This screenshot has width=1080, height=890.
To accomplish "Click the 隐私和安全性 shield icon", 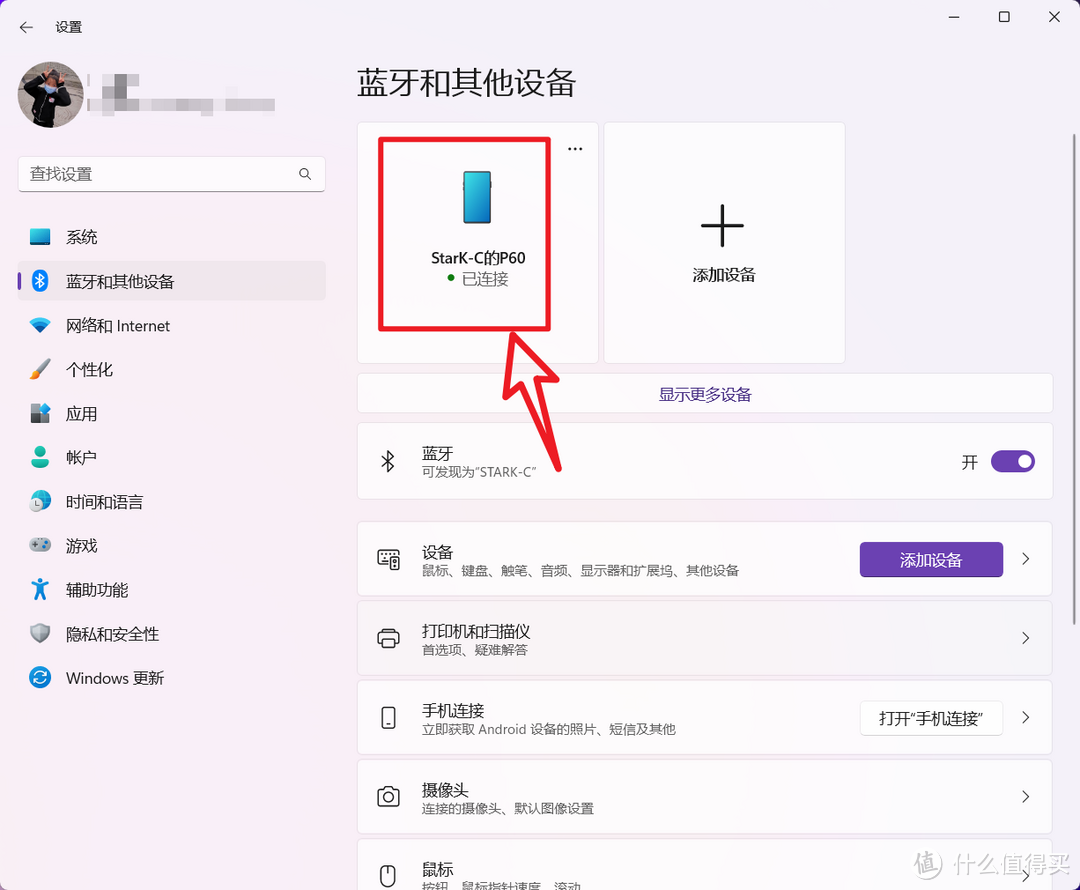I will pyautogui.click(x=40, y=633).
